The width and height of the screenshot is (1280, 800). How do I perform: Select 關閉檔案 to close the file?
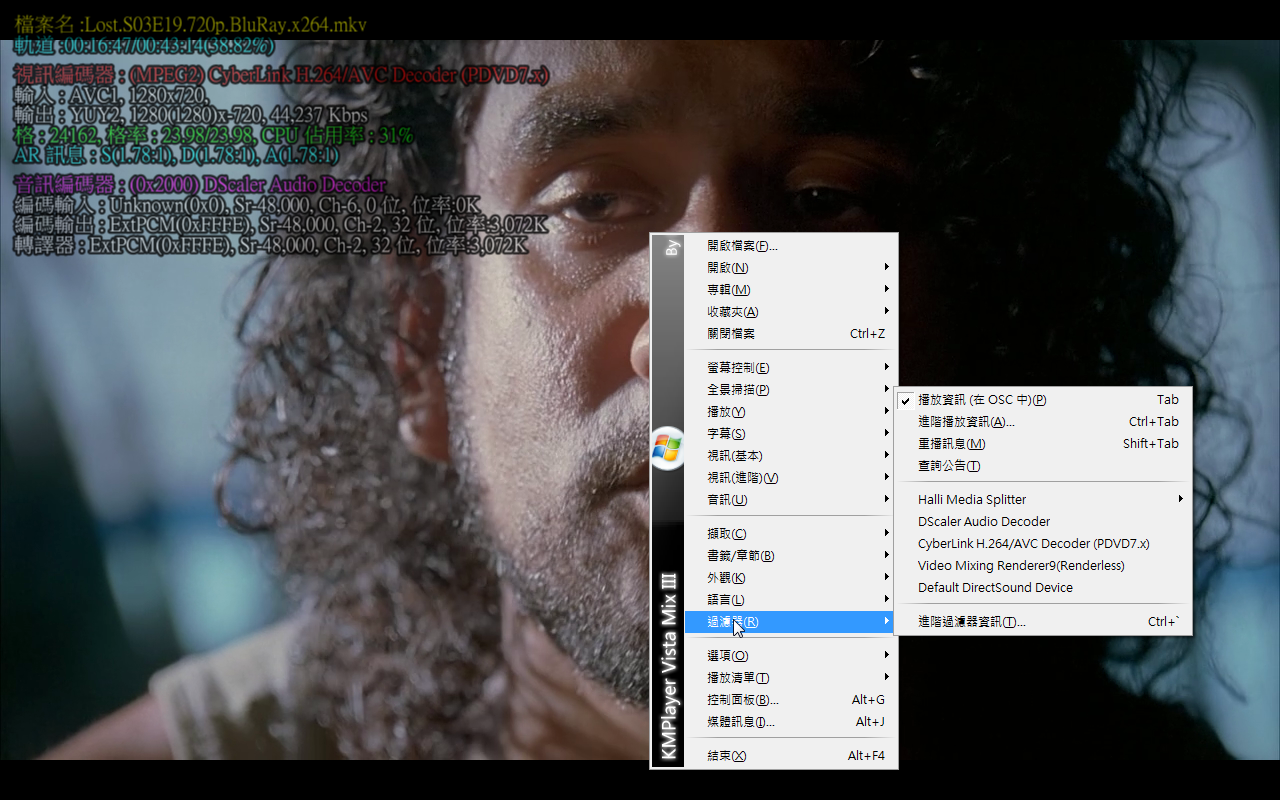click(x=731, y=334)
